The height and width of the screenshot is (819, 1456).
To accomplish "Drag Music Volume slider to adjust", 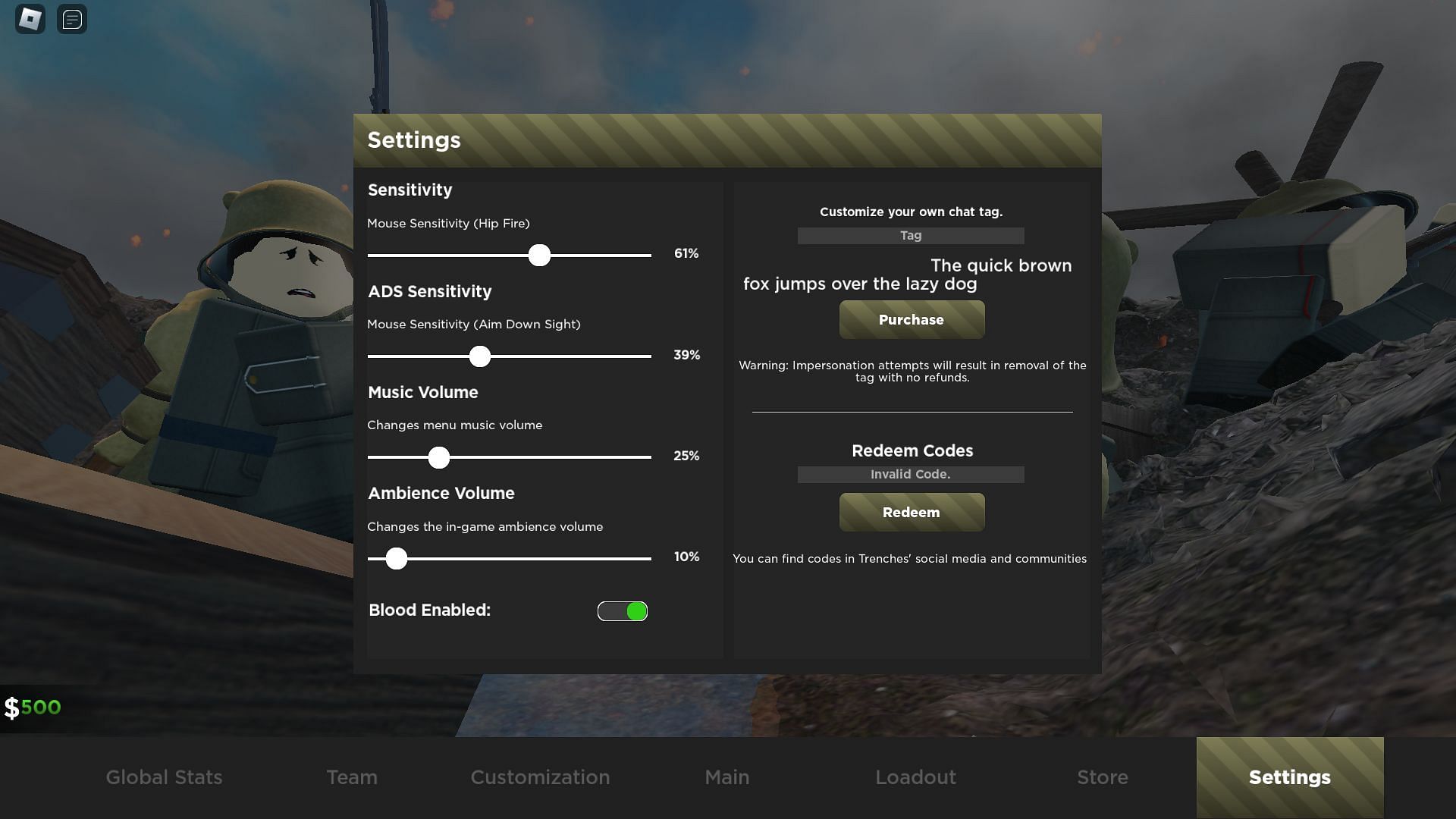I will click(x=438, y=457).
